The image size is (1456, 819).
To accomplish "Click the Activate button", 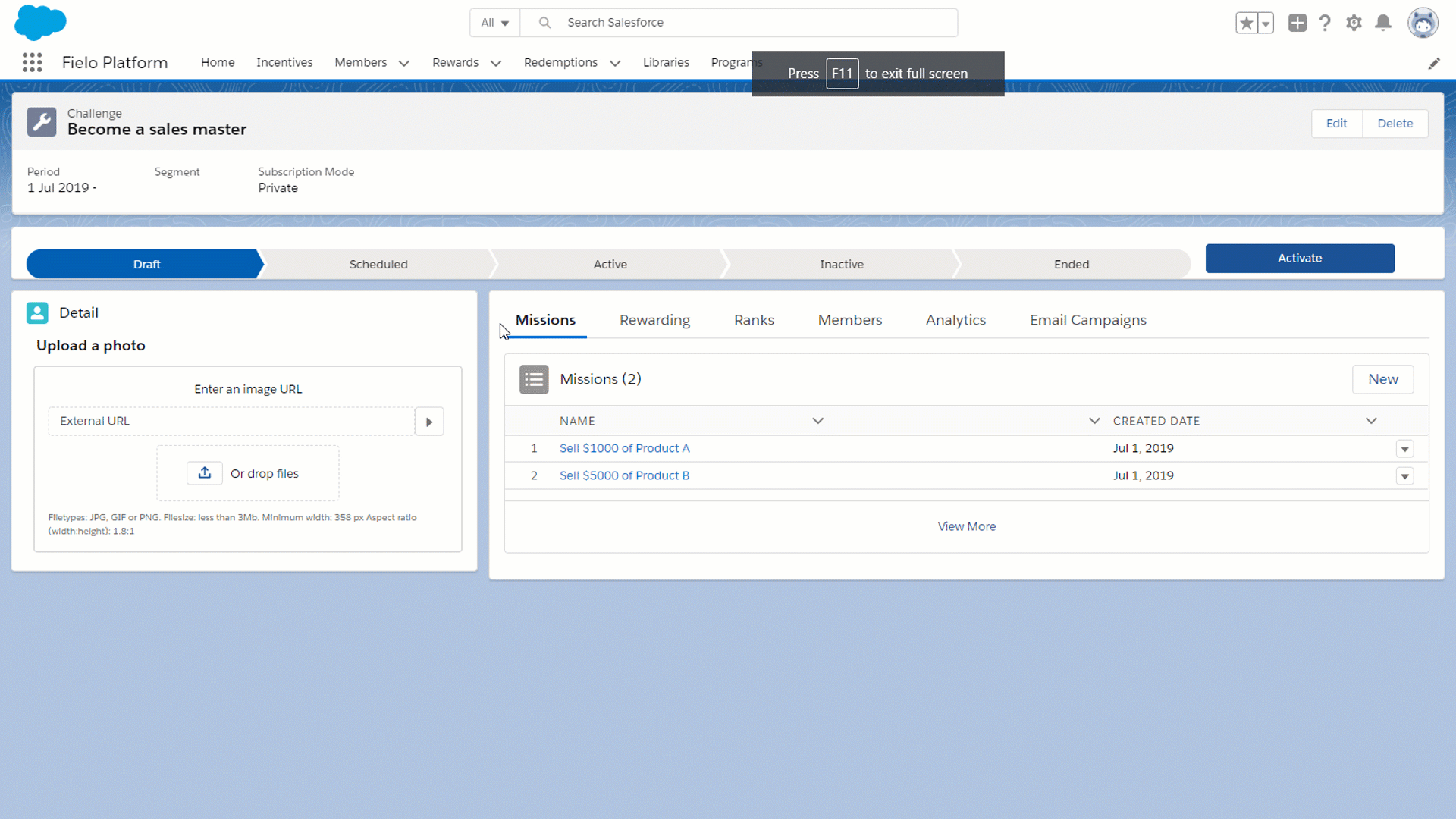I will [1300, 258].
